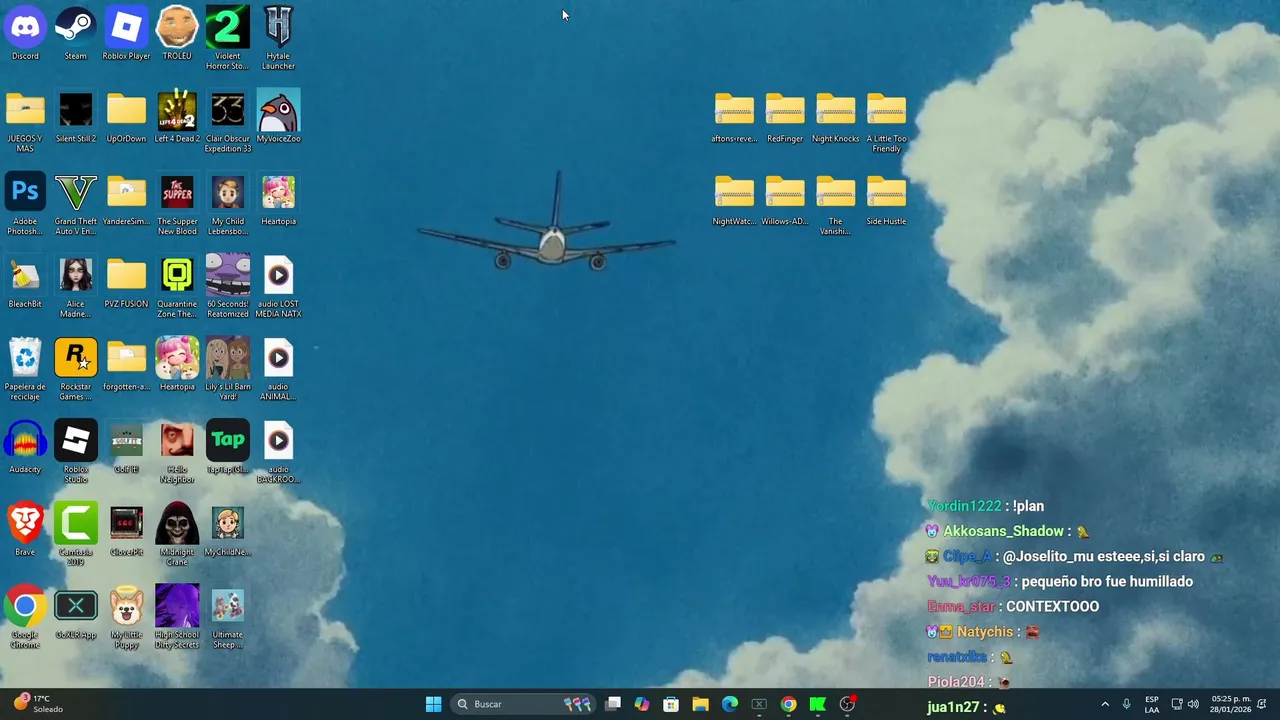Select the Silent Still 2 shortcut
This screenshot has width=1280, height=720.
click(x=76, y=117)
